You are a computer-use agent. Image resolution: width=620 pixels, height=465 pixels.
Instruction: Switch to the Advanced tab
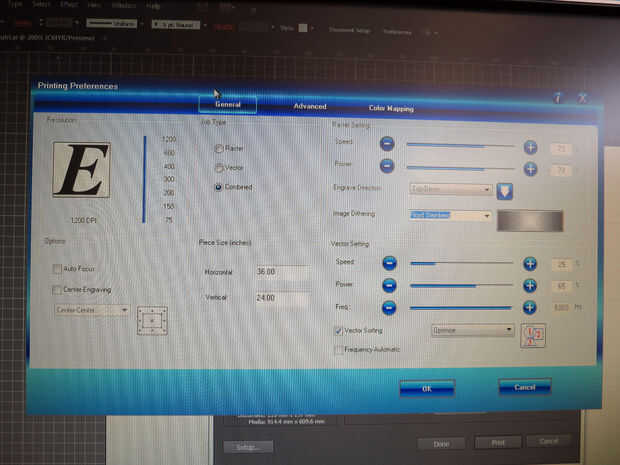tap(310, 106)
